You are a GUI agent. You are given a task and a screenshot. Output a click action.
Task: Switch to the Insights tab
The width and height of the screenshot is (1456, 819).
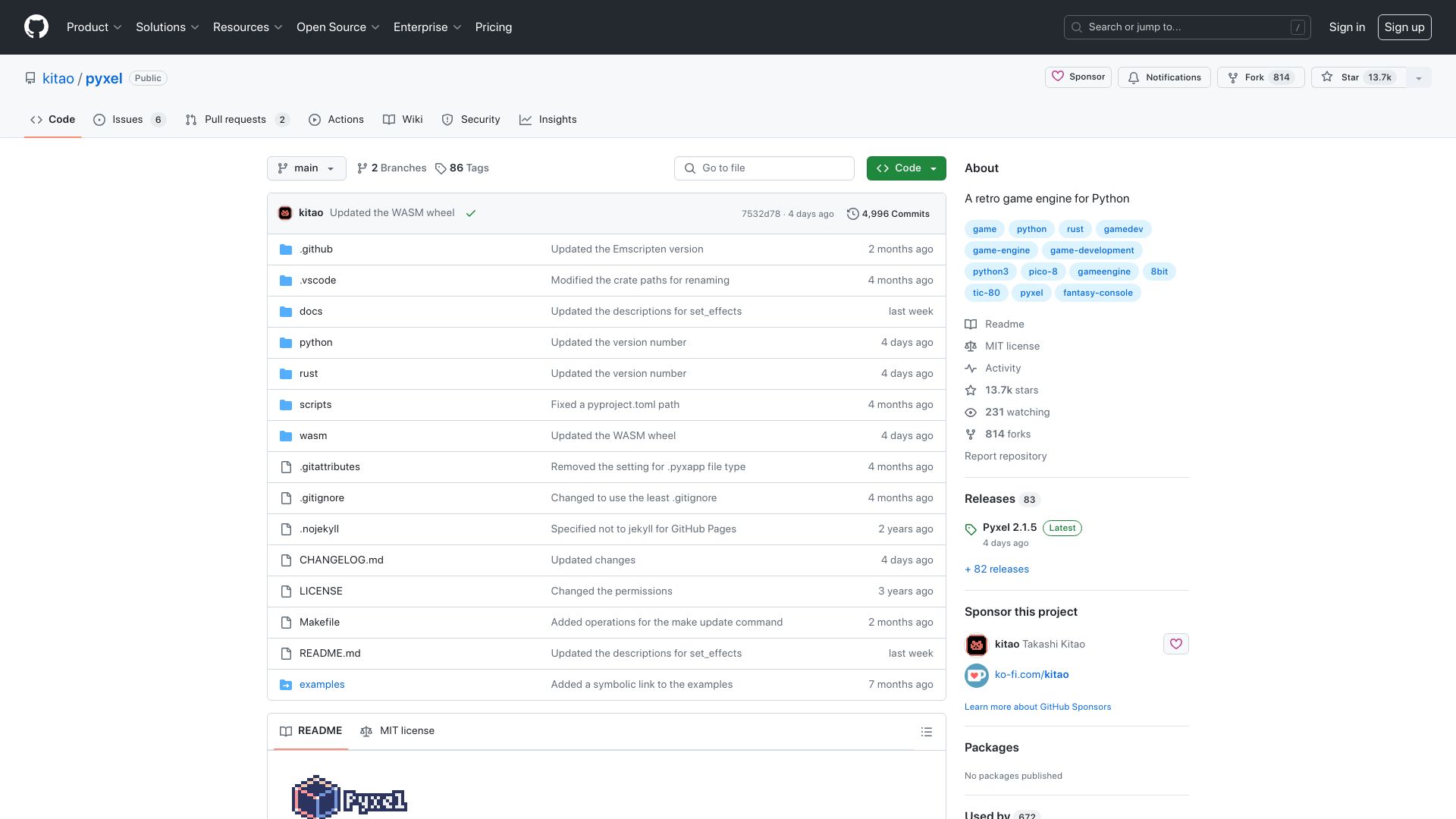[x=548, y=120]
